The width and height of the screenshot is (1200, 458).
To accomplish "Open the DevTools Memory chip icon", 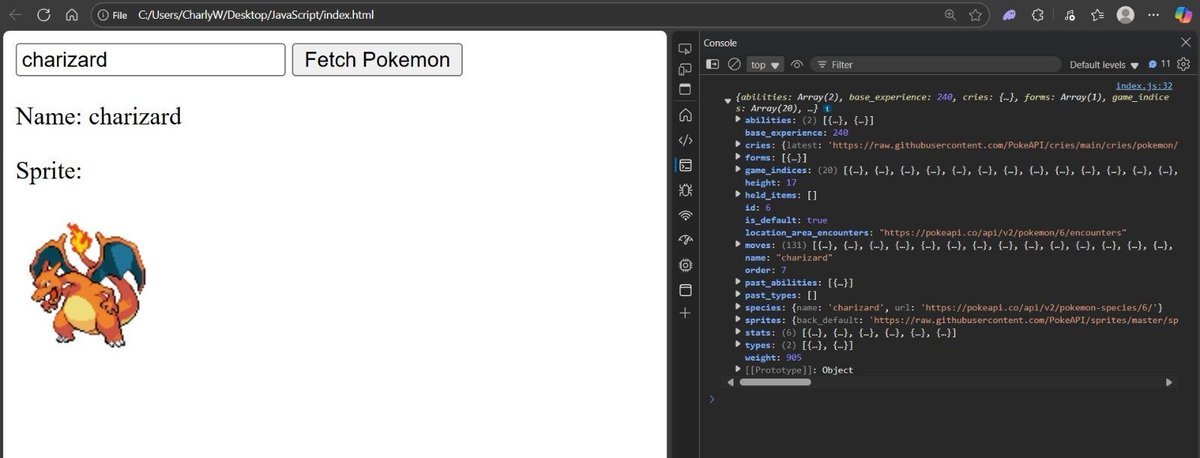I will pyautogui.click(x=686, y=265).
